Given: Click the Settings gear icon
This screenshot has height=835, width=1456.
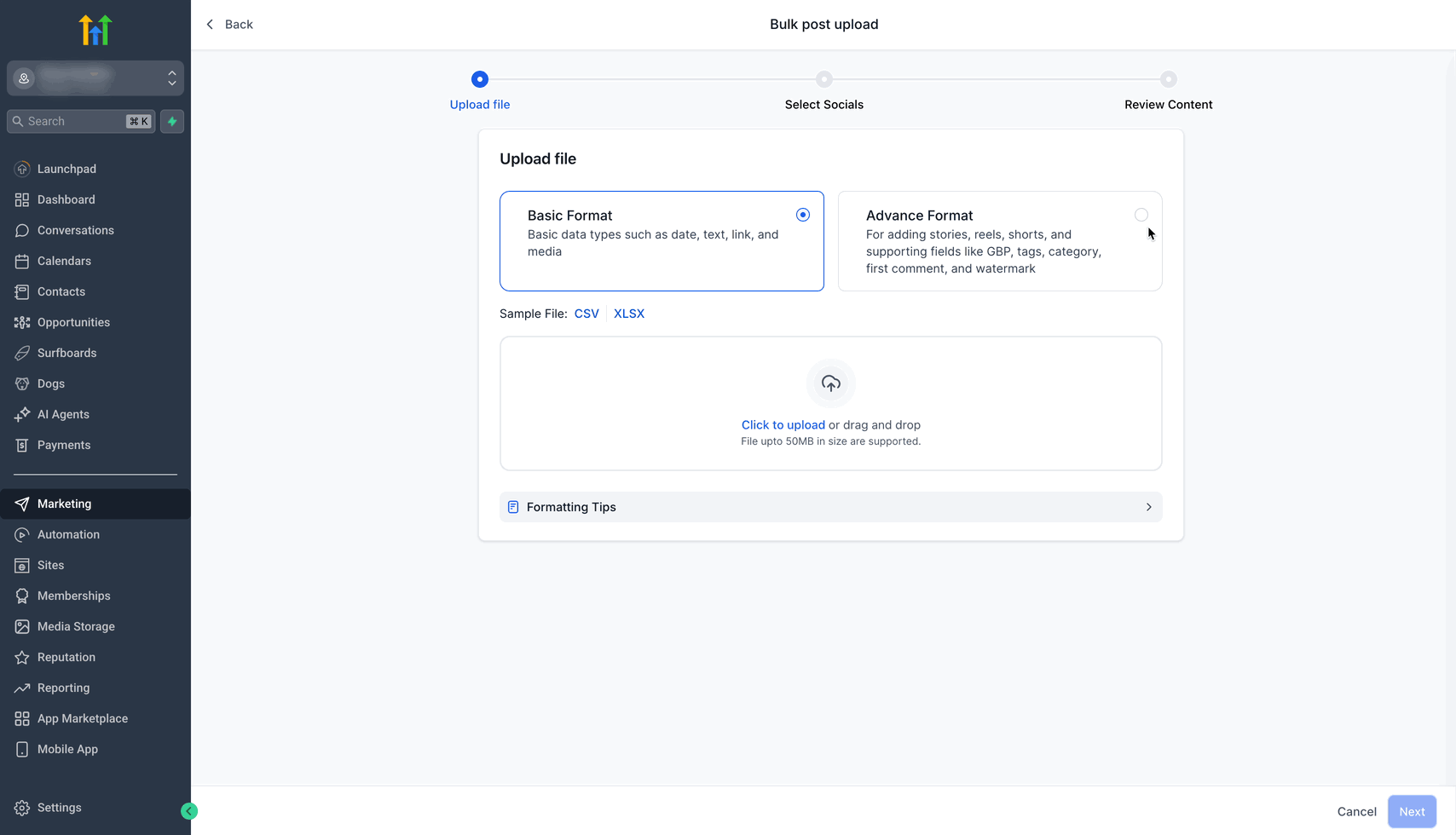Looking at the screenshot, I should [x=22, y=808].
